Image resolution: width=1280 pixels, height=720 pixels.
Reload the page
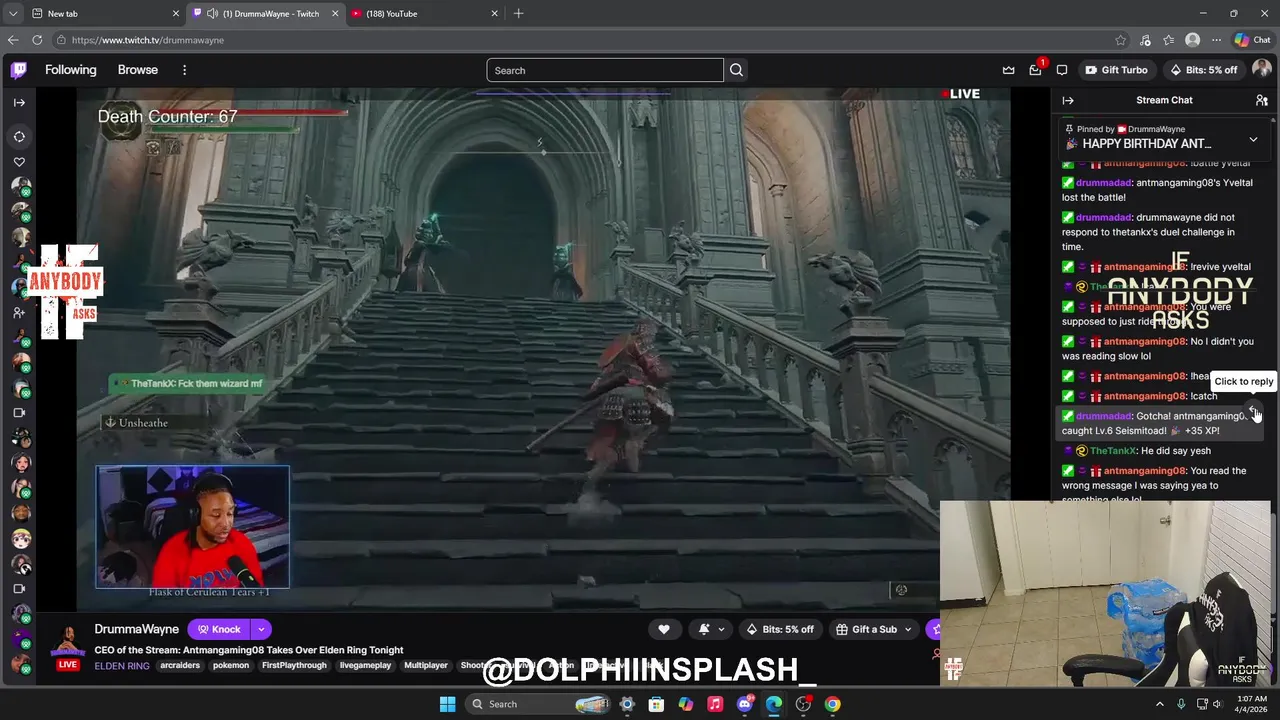[37, 40]
